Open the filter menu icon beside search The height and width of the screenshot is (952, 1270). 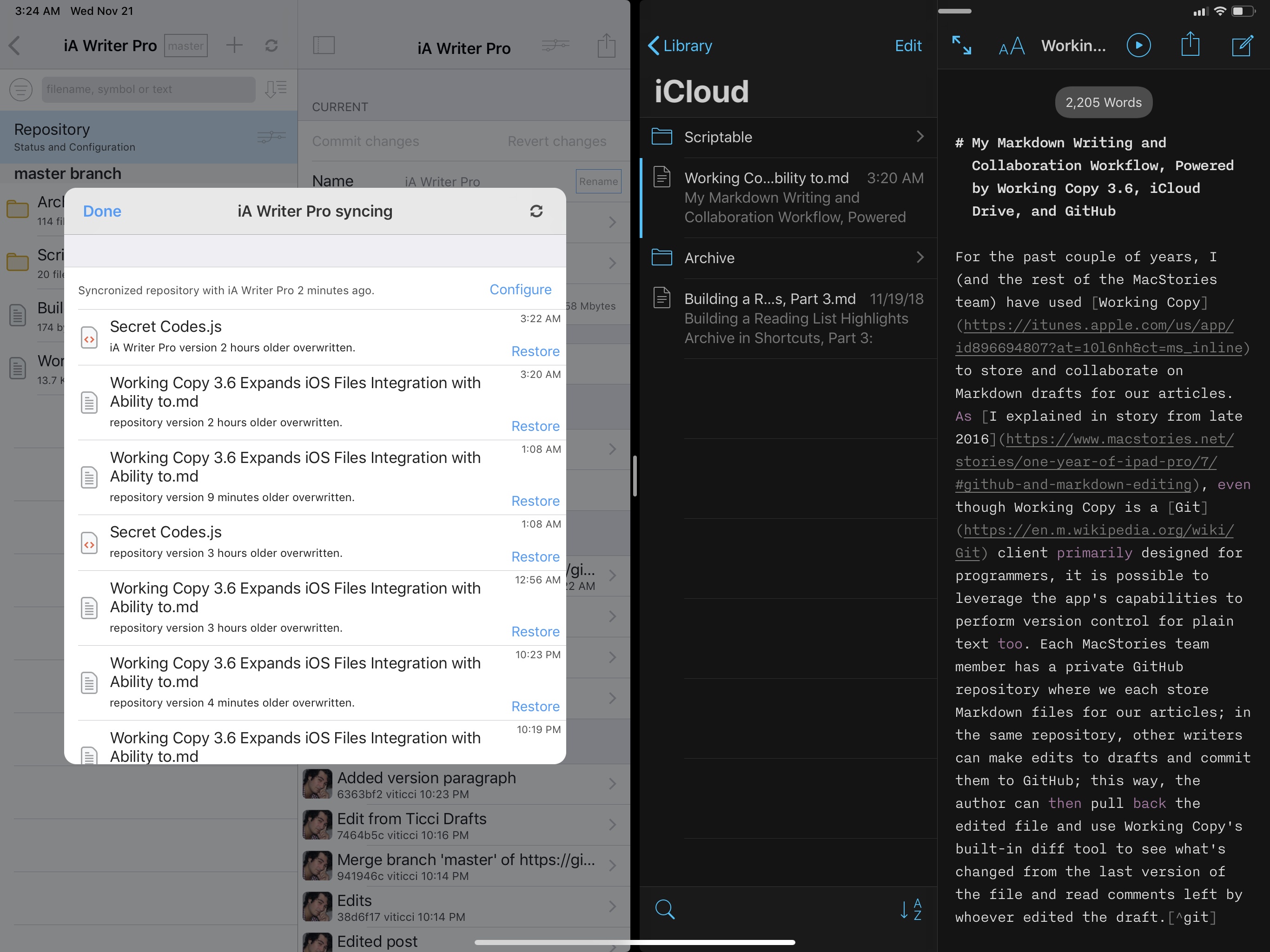pos(20,90)
